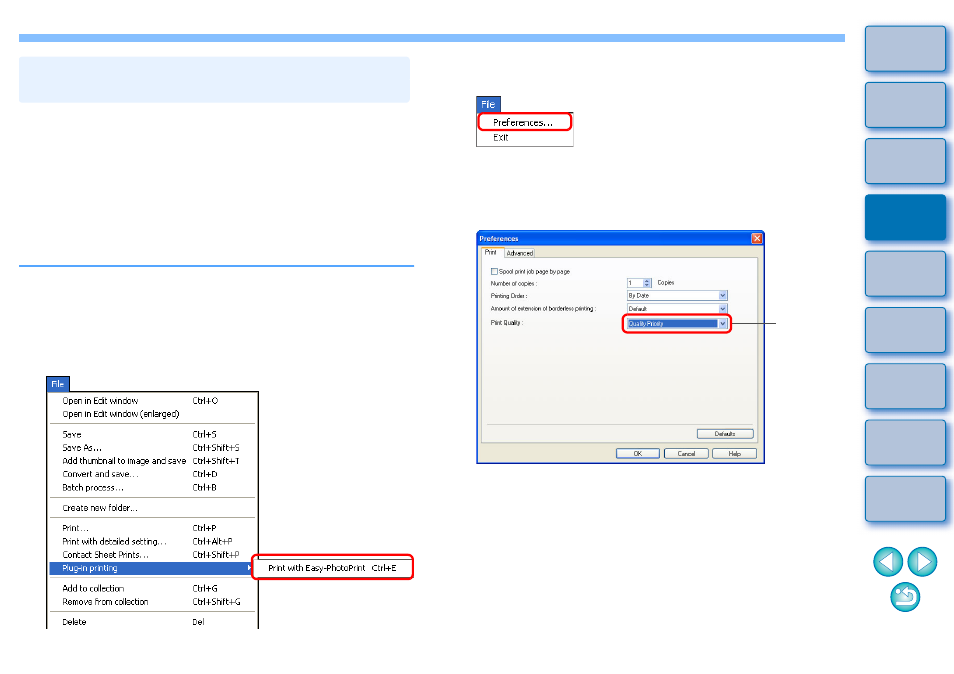Expand the Print Quality dropdown

723,324
